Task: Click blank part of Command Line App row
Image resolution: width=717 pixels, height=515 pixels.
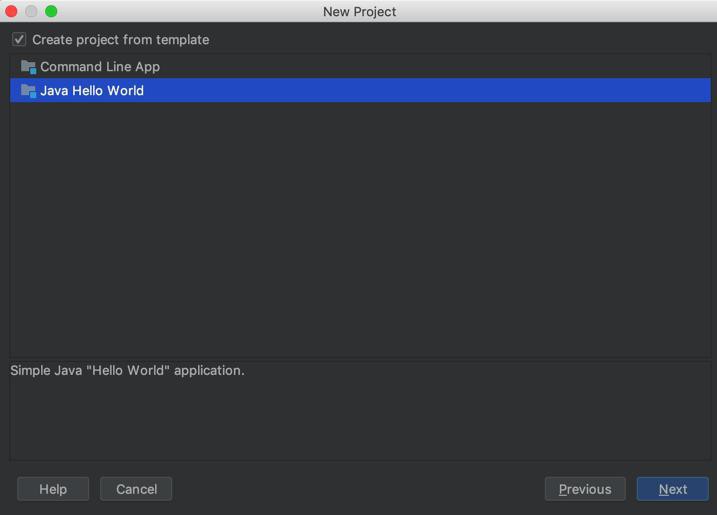Action: [434, 67]
